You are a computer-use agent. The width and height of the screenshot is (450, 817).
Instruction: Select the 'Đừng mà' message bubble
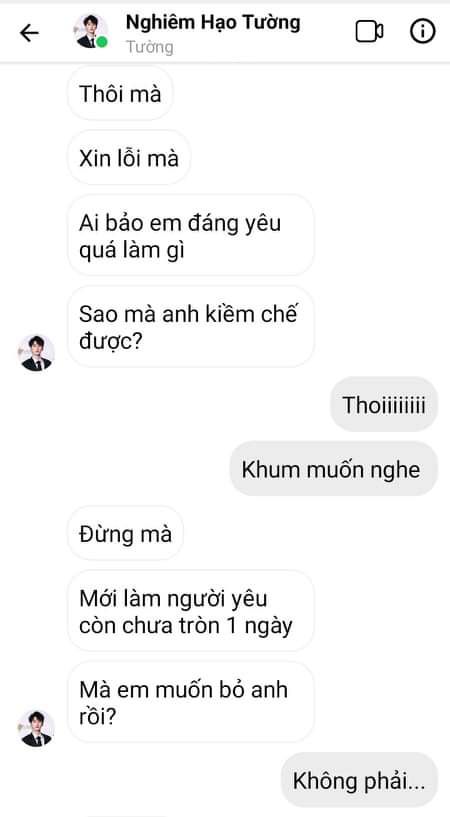tap(126, 534)
